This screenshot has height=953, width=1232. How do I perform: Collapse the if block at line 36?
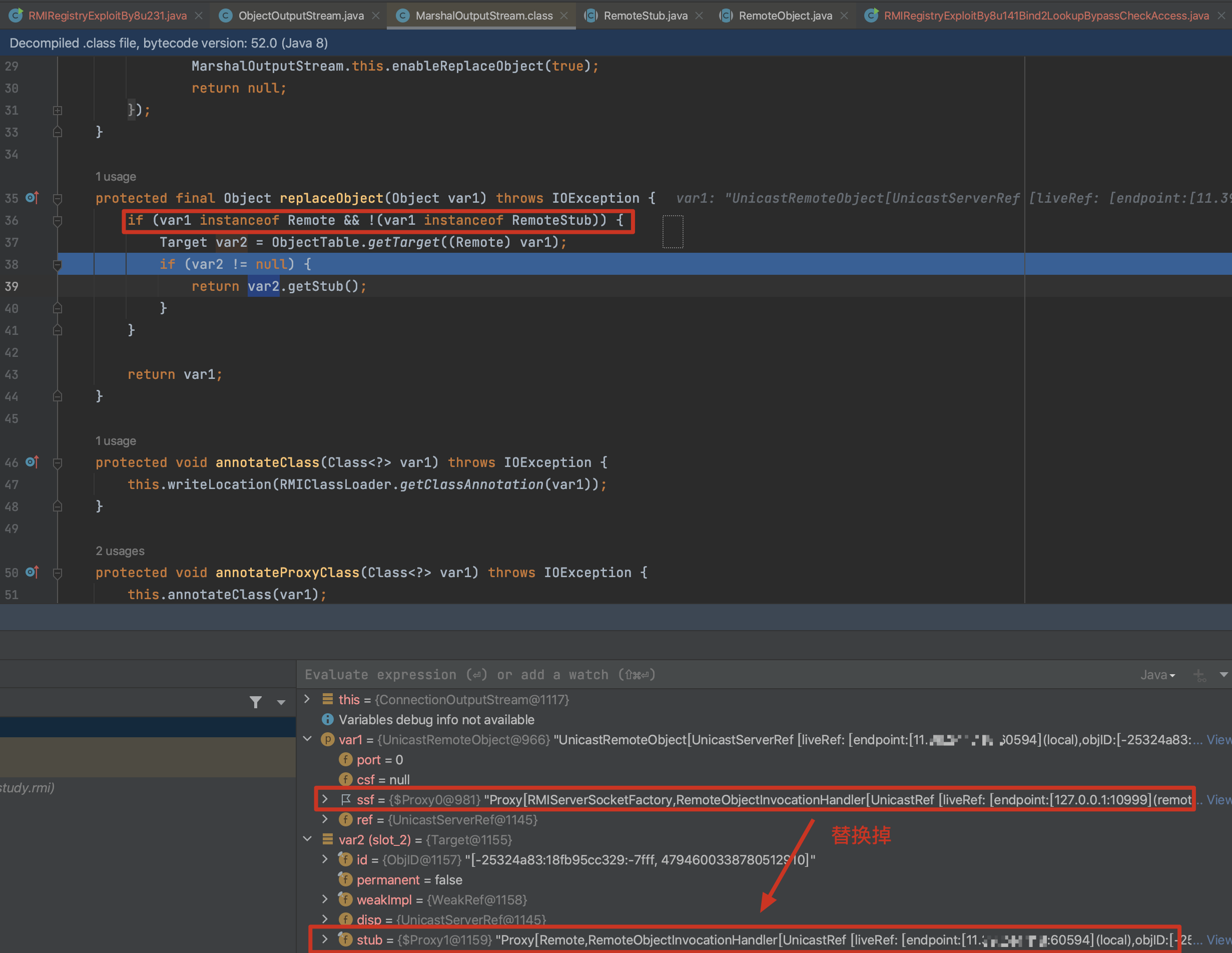pos(58,221)
